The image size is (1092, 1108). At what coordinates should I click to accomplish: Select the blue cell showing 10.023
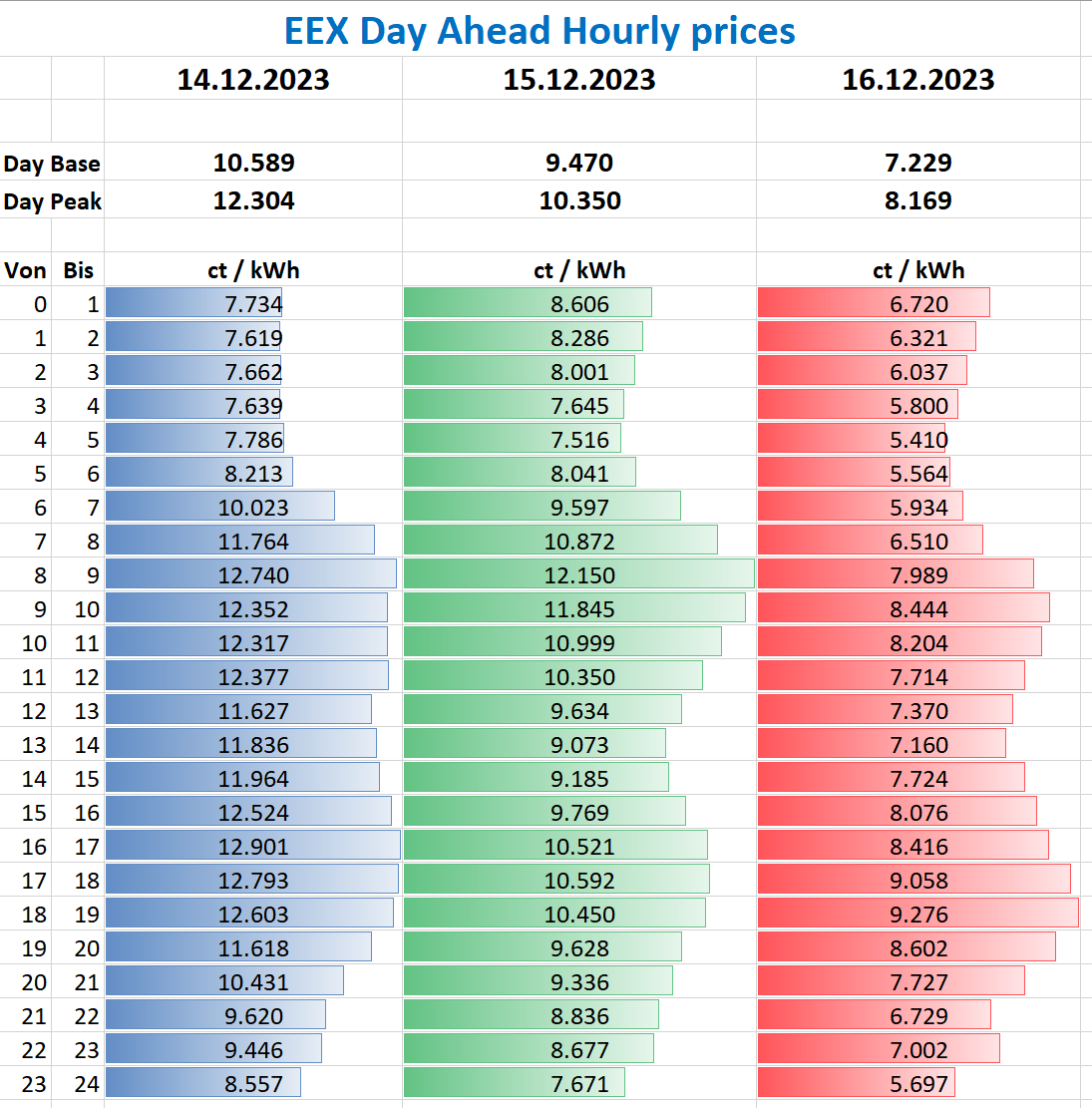253,507
